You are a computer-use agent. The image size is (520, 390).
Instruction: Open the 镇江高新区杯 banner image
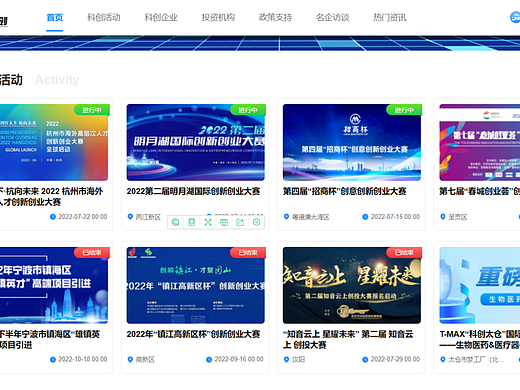coord(196,285)
